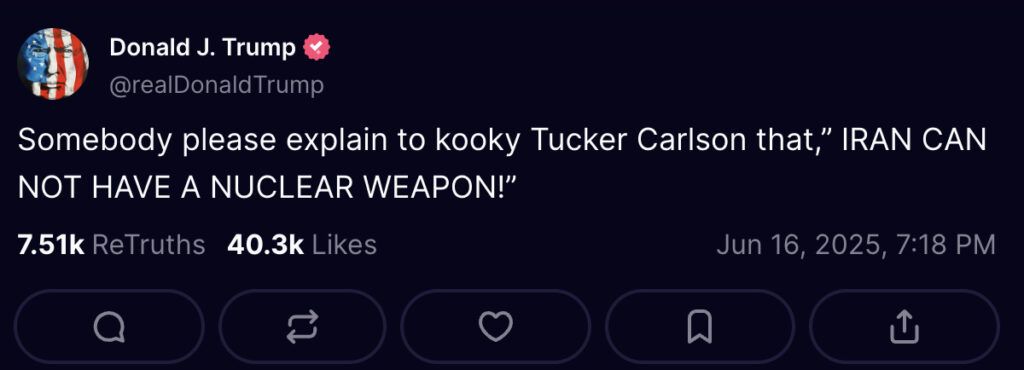This screenshot has height=370, width=1024.
Task: View the 40.3k Likes count
Action: [302, 245]
